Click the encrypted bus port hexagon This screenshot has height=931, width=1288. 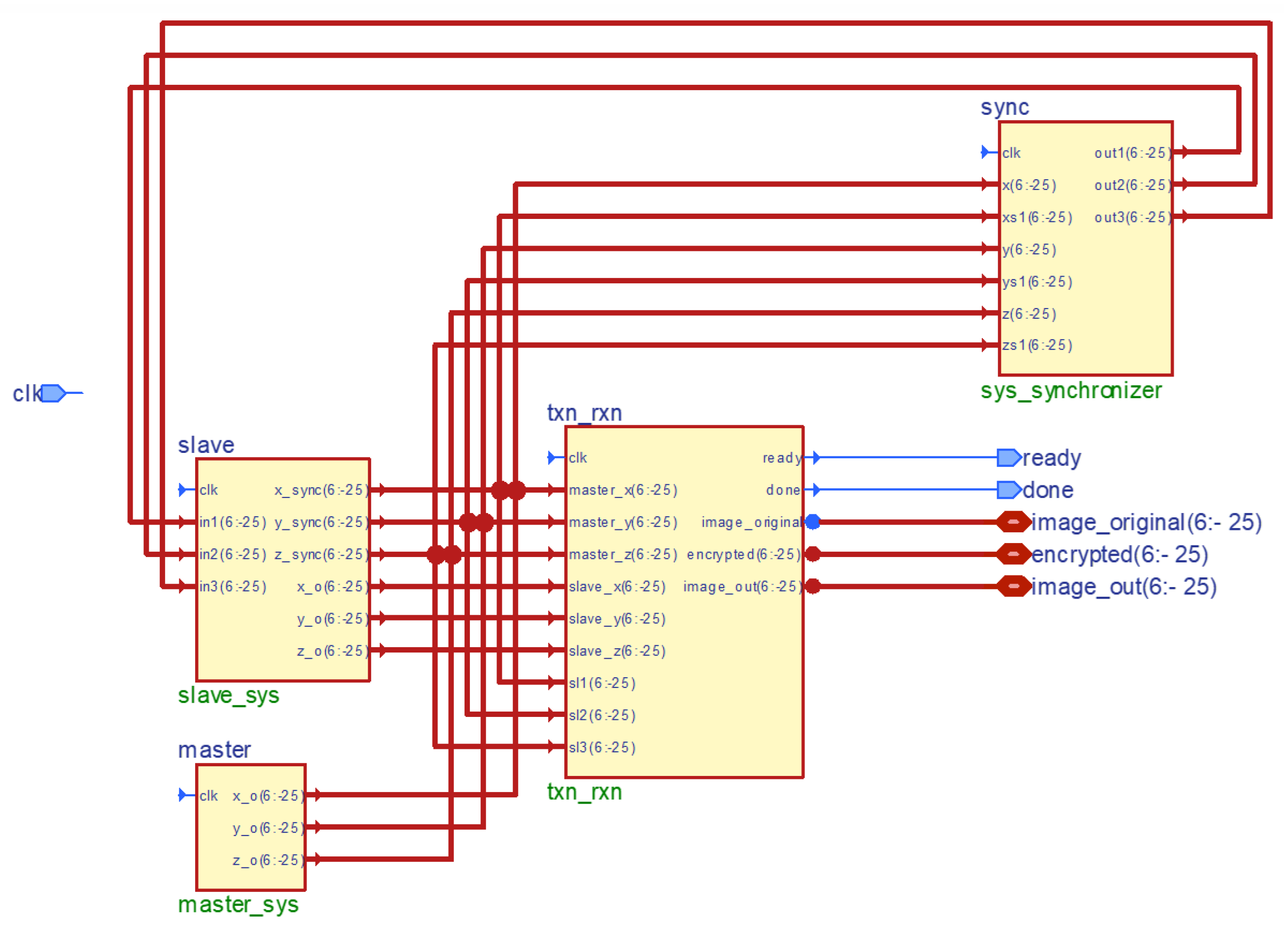(x=1014, y=555)
